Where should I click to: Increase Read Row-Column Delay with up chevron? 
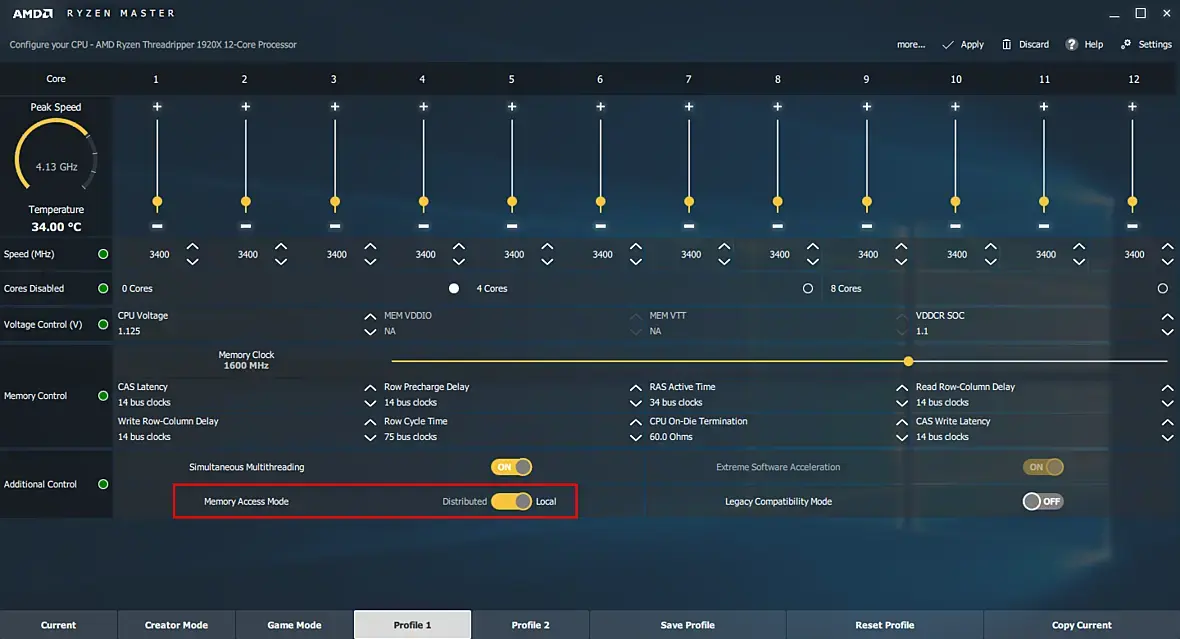point(1167,388)
